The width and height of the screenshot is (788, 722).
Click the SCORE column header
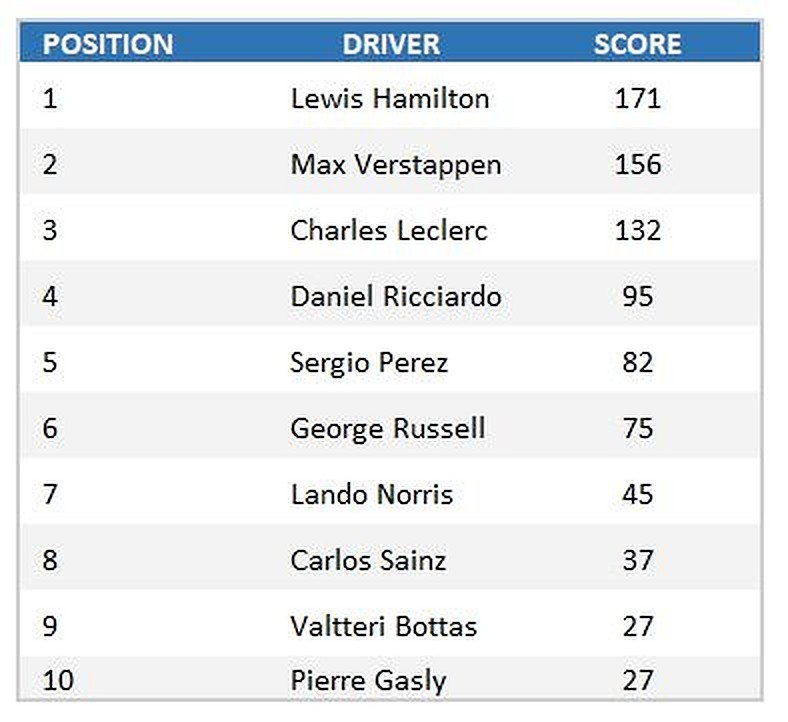pos(637,45)
